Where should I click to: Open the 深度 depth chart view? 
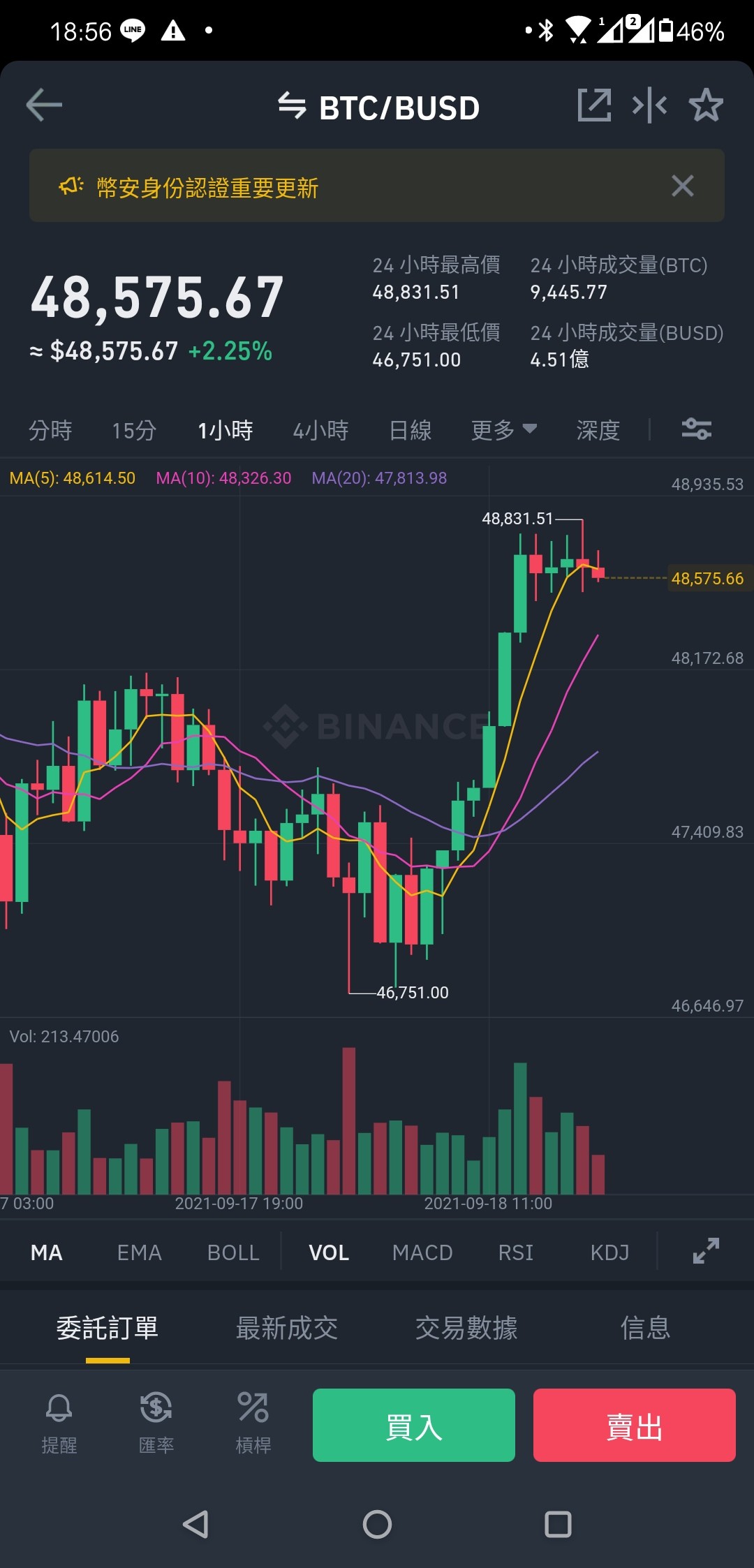tap(598, 430)
